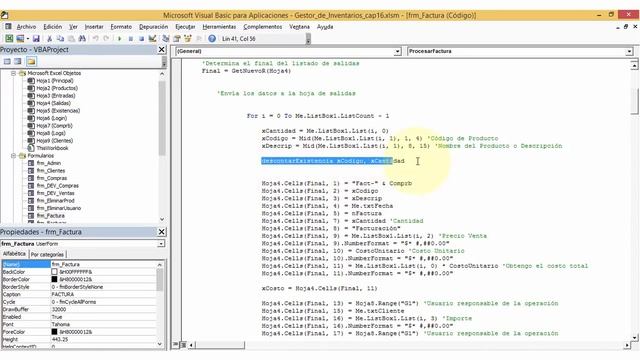Screen dimensions: 640x360
Task: Click the Find binoculars toolbar icon
Action: click(x=82, y=38)
